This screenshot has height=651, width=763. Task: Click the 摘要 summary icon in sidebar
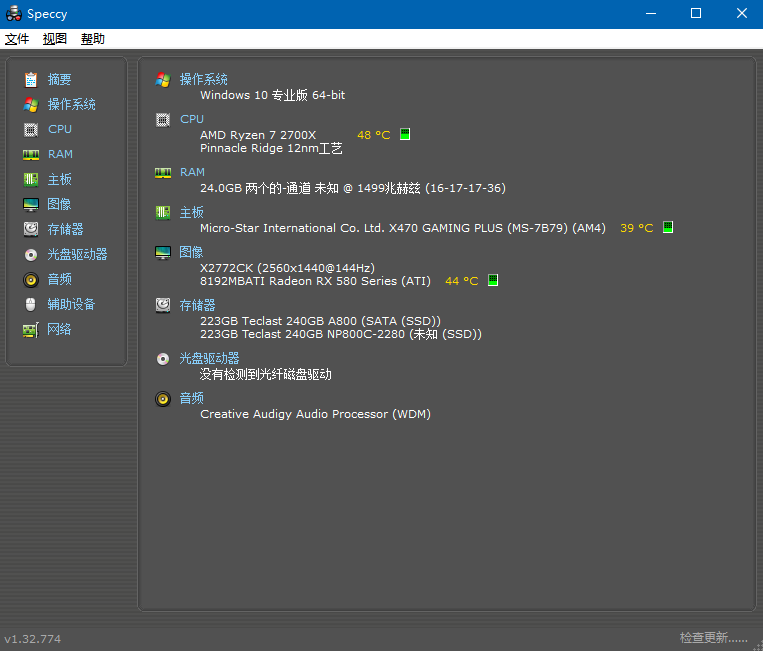pyautogui.click(x=31, y=79)
